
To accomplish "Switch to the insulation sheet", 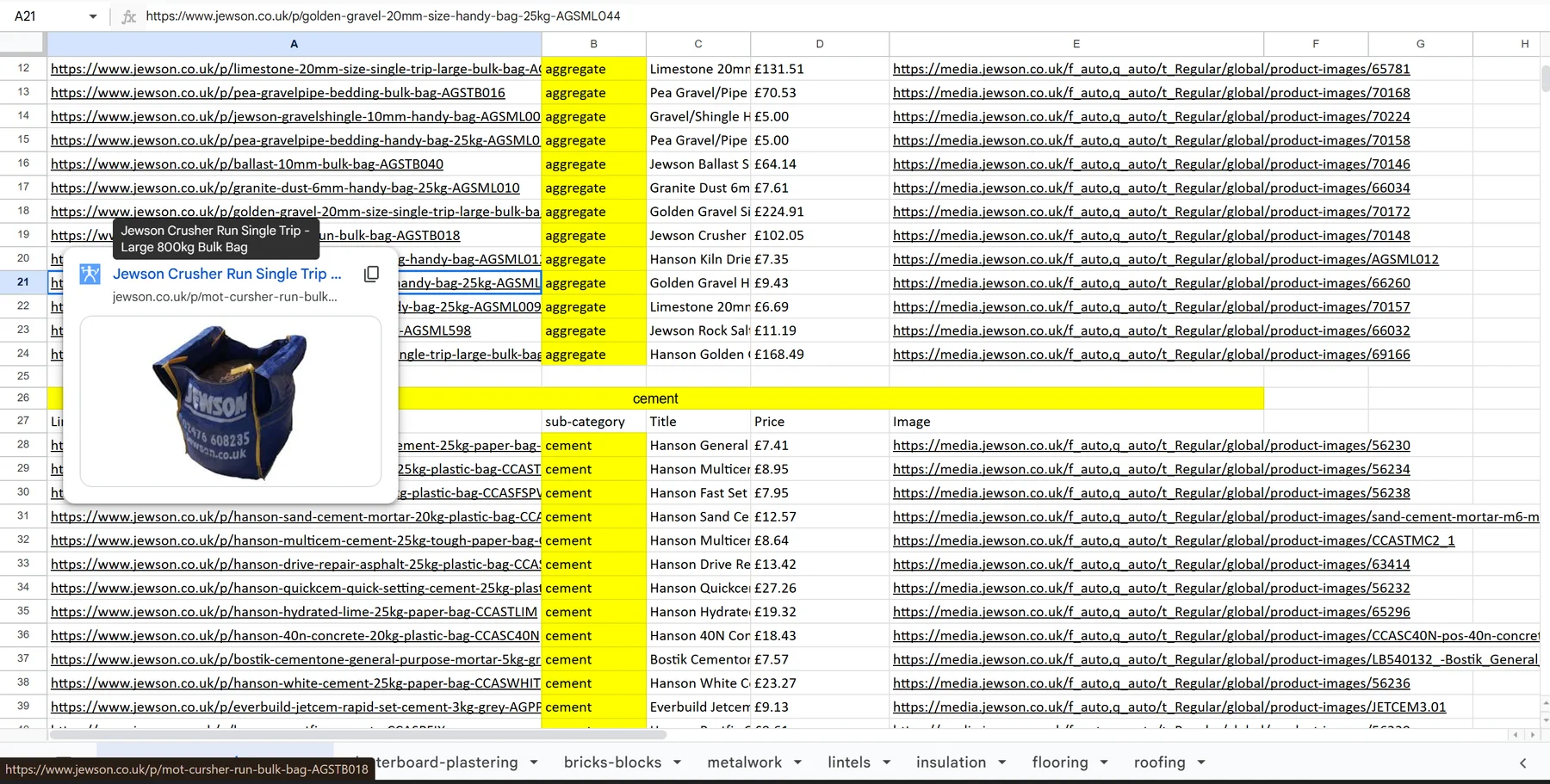I will click(951, 762).
